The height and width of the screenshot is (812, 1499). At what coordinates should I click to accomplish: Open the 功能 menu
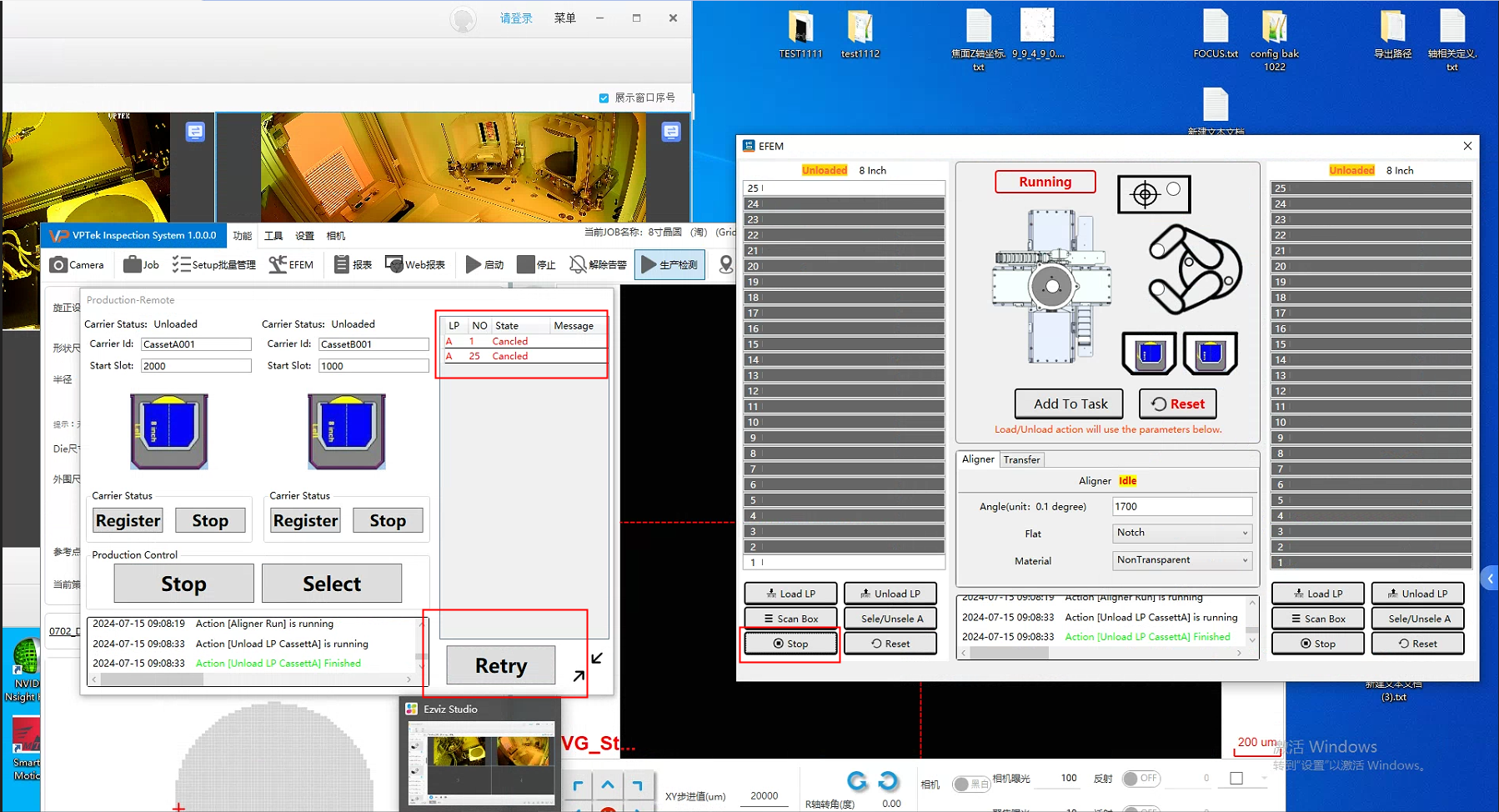[243, 236]
